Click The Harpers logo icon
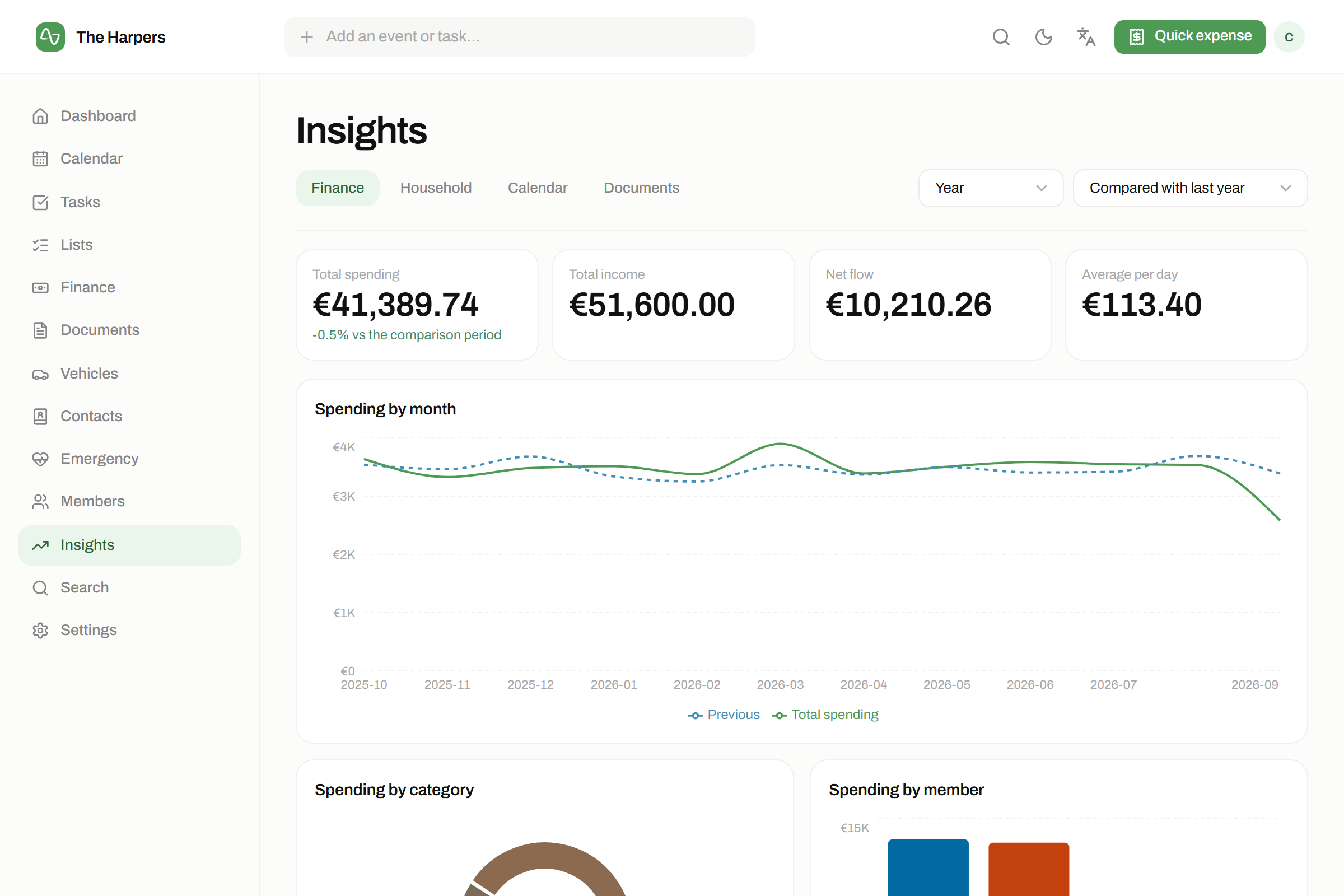Image resolution: width=1344 pixels, height=896 pixels. point(50,37)
